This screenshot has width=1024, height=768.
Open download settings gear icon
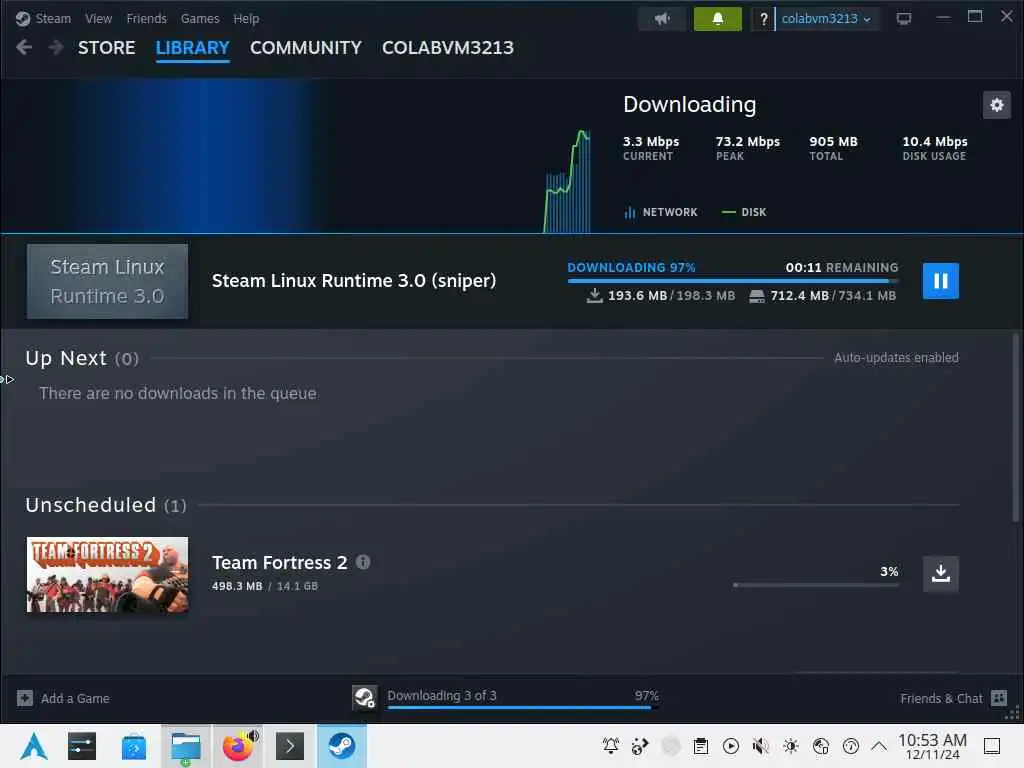pos(997,104)
